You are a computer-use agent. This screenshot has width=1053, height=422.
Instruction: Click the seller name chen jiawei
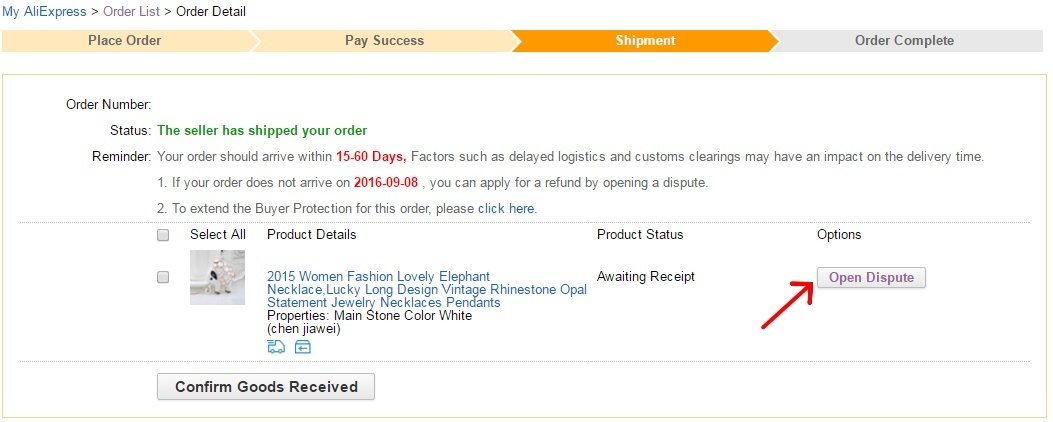click(306, 328)
